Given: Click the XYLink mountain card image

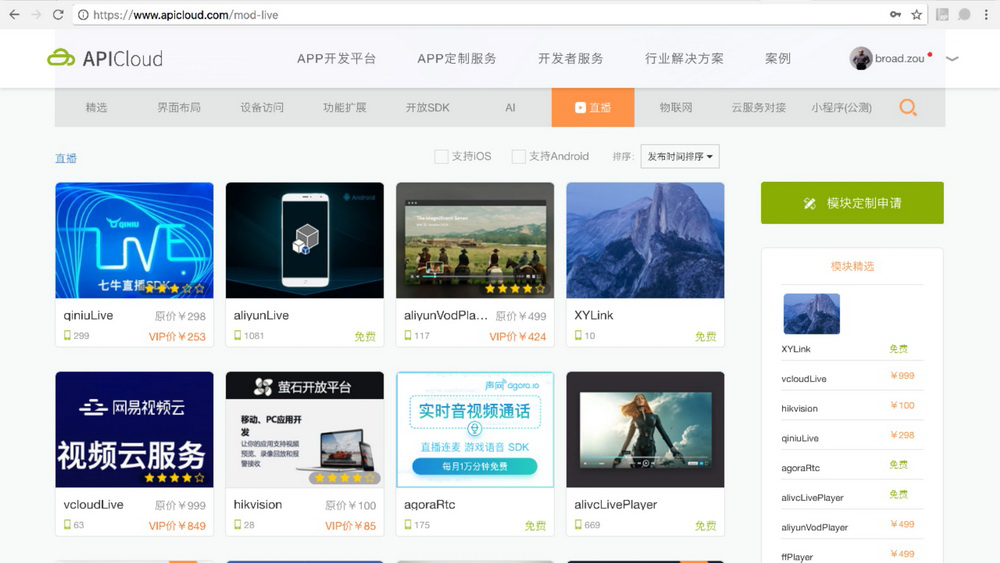Looking at the screenshot, I should click(x=645, y=240).
